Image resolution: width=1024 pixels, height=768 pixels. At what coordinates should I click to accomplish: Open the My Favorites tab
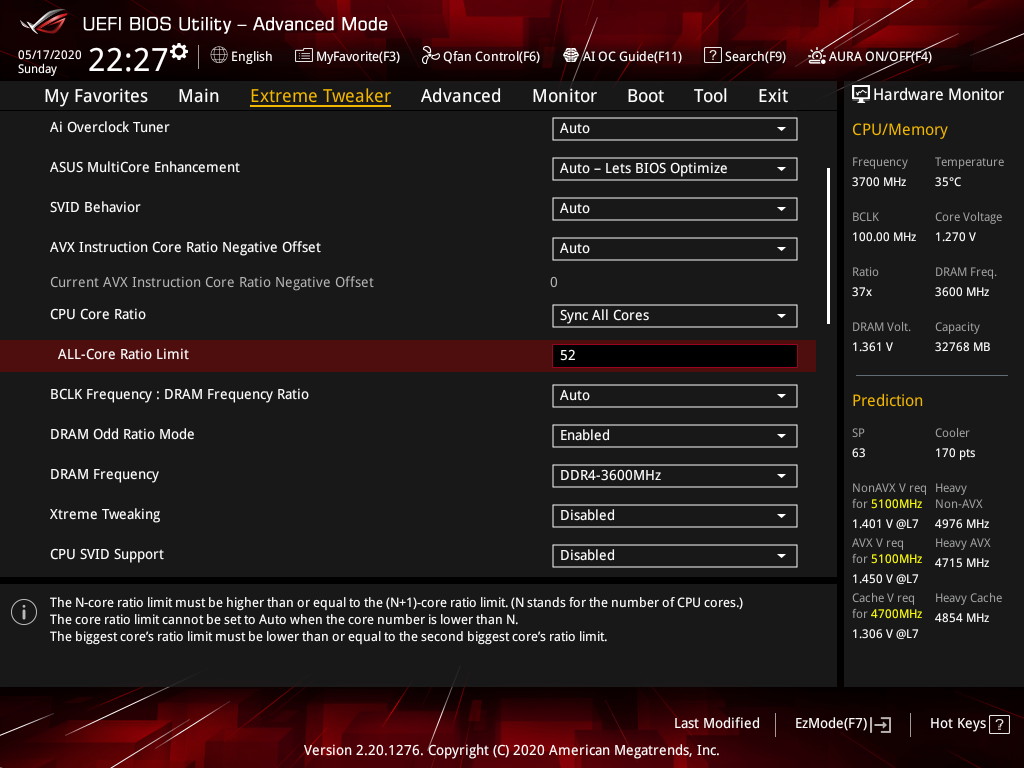coord(96,96)
